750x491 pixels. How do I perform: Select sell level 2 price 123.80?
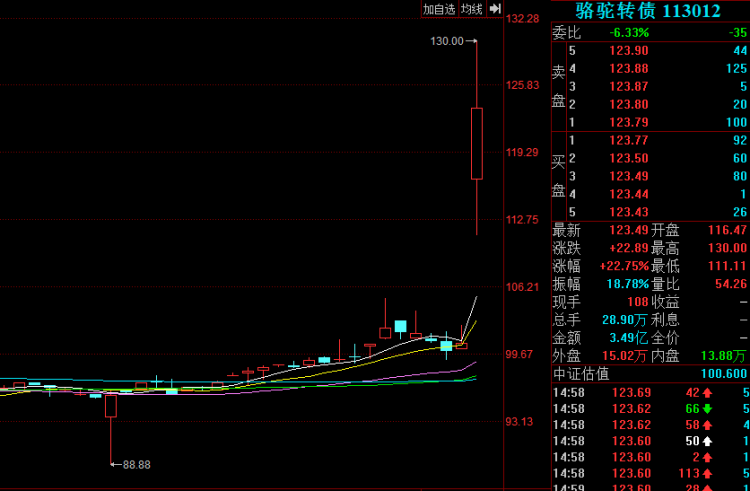point(629,104)
